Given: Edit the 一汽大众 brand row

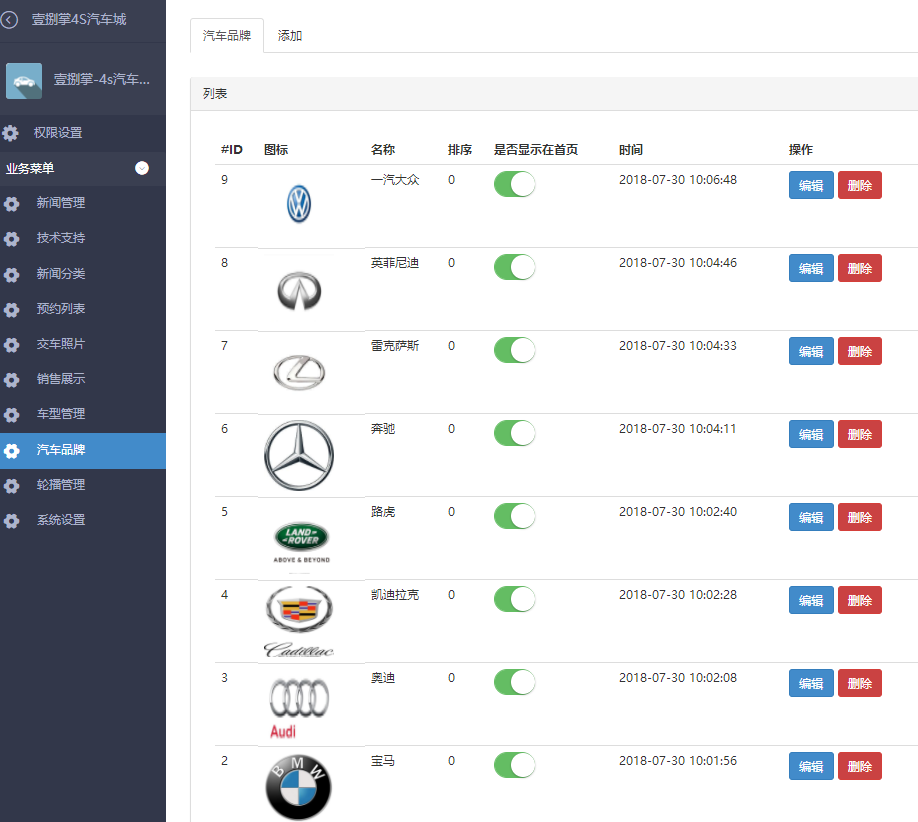Looking at the screenshot, I should (811, 186).
